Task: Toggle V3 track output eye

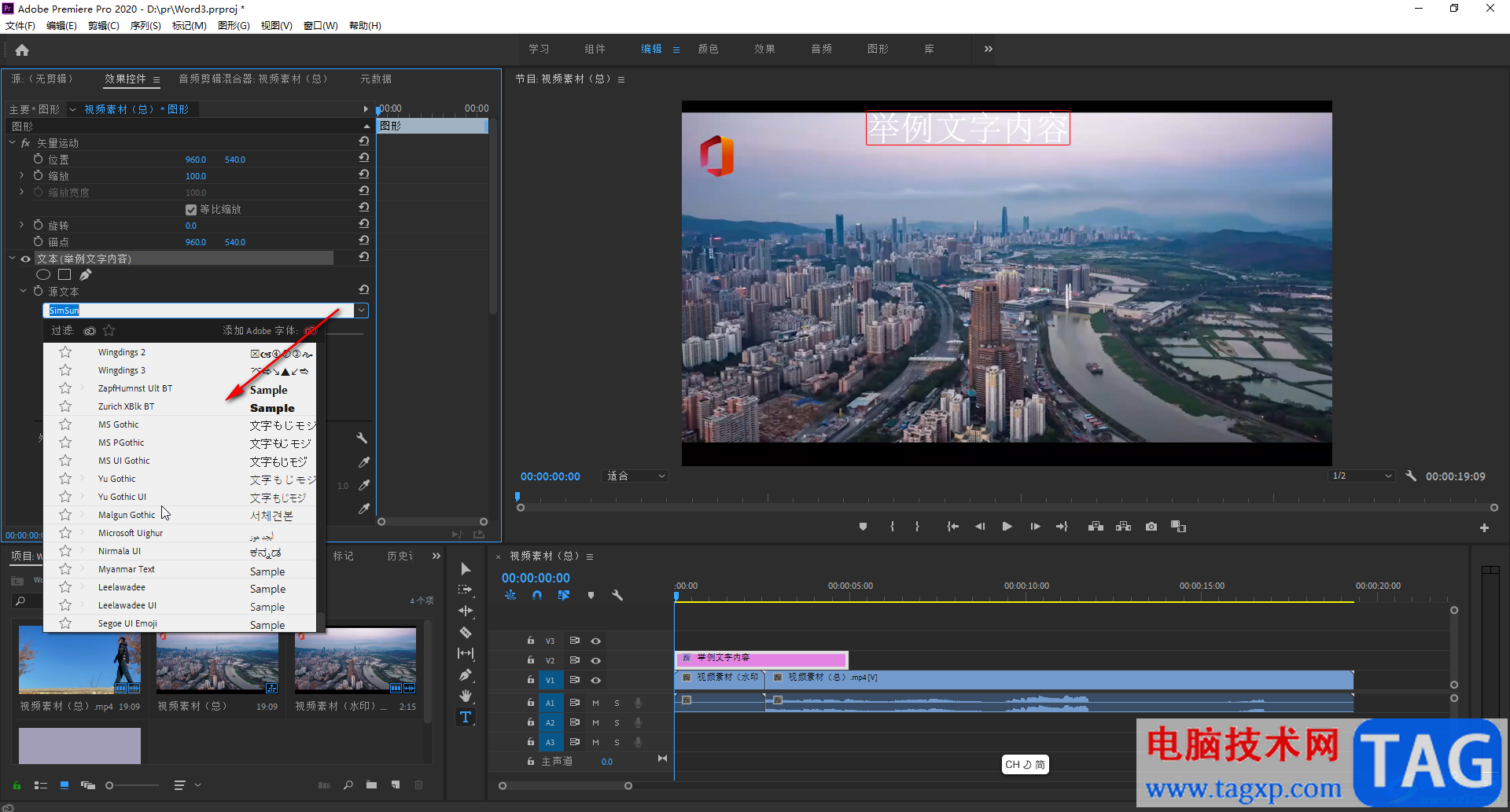Action: (x=595, y=641)
